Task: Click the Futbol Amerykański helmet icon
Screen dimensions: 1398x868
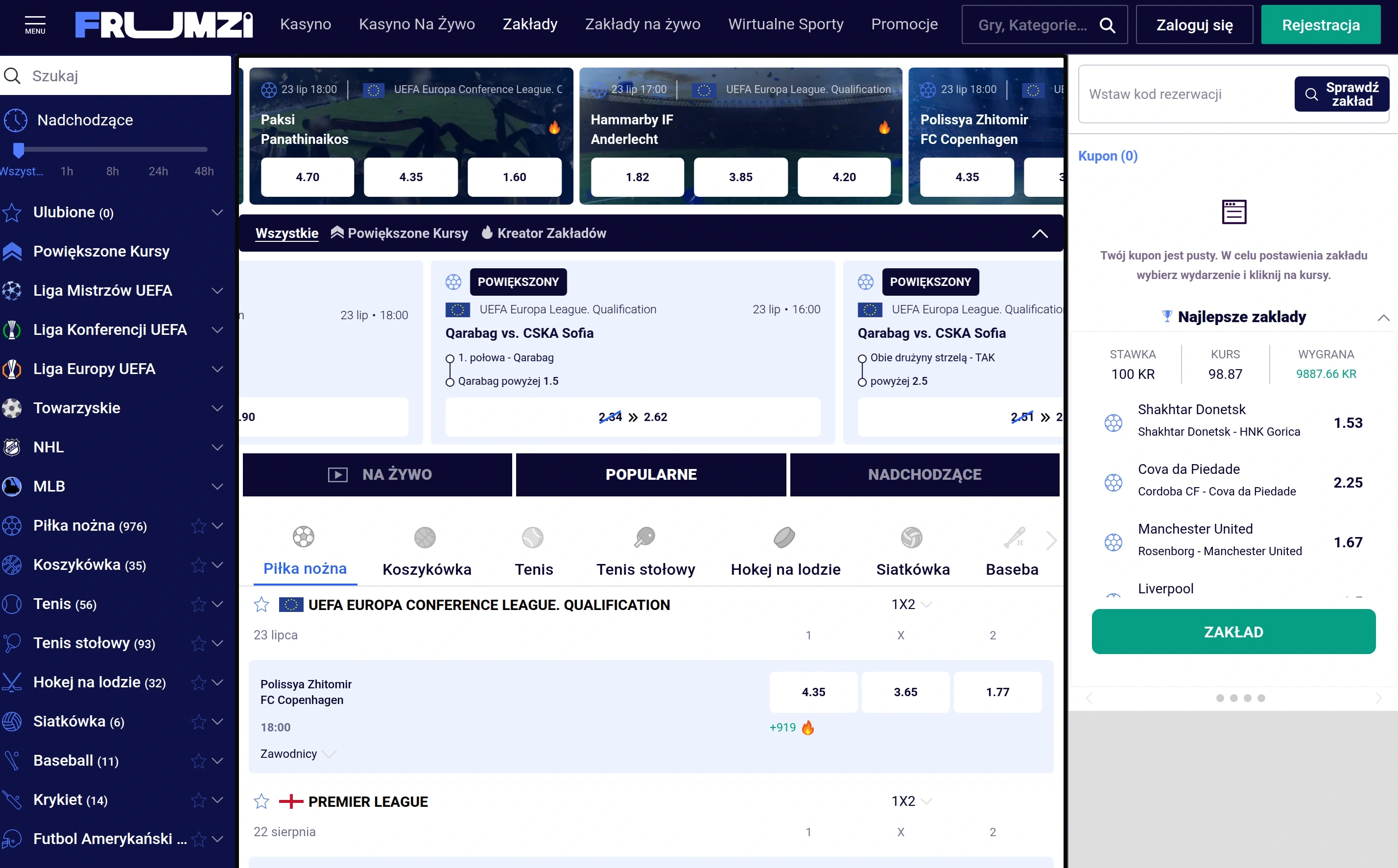Action: [x=12, y=839]
